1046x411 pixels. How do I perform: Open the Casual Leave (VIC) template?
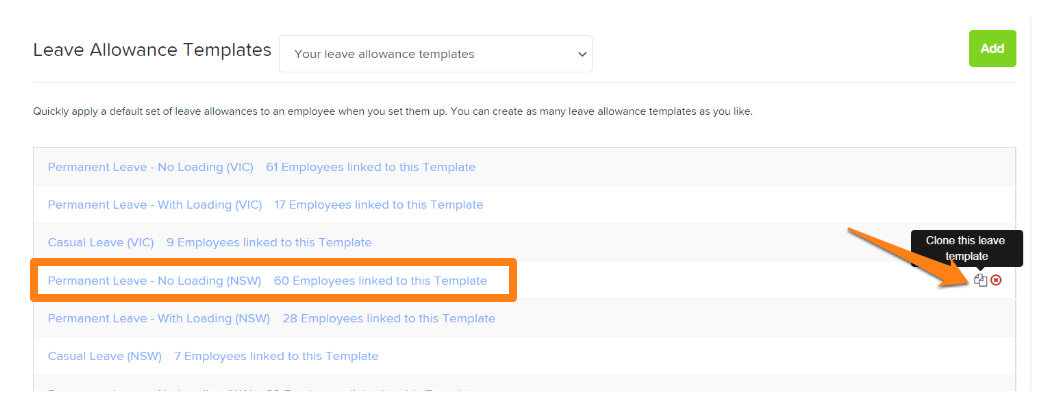click(x=101, y=242)
